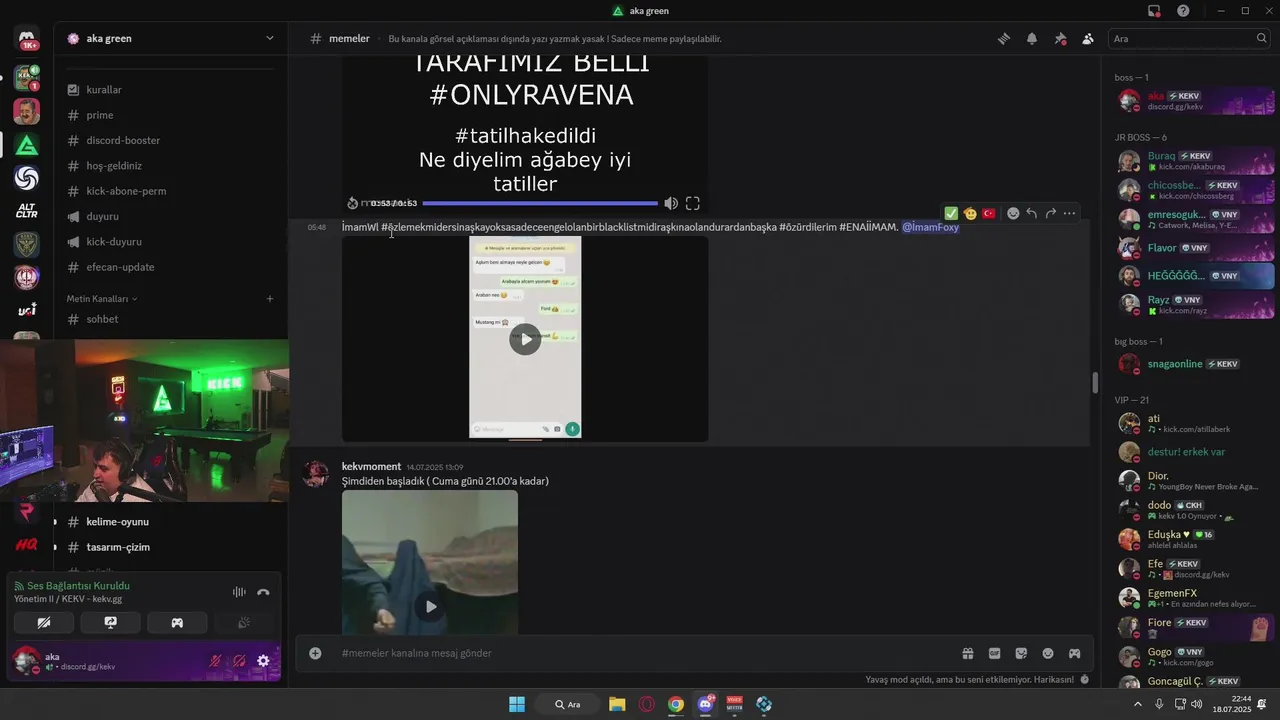Add saluting face reaction to message
Screen dimensions: 1280x720
tap(970, 213)
